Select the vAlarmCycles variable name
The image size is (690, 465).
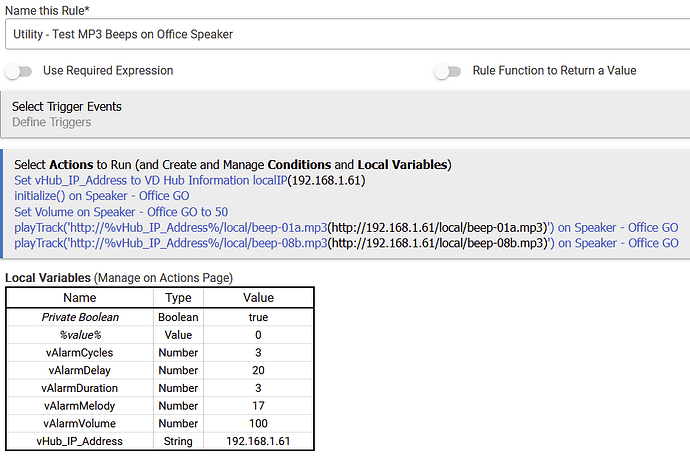pos(79,352)
